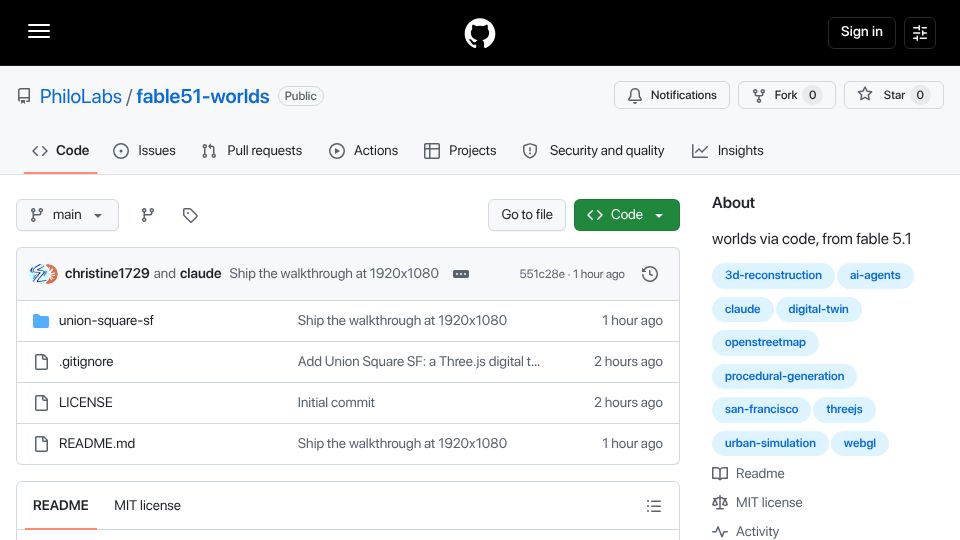This screenshot has width=960, height=540.
Task: Open appearance settings sliders icon
Action: tap(920, 32)
